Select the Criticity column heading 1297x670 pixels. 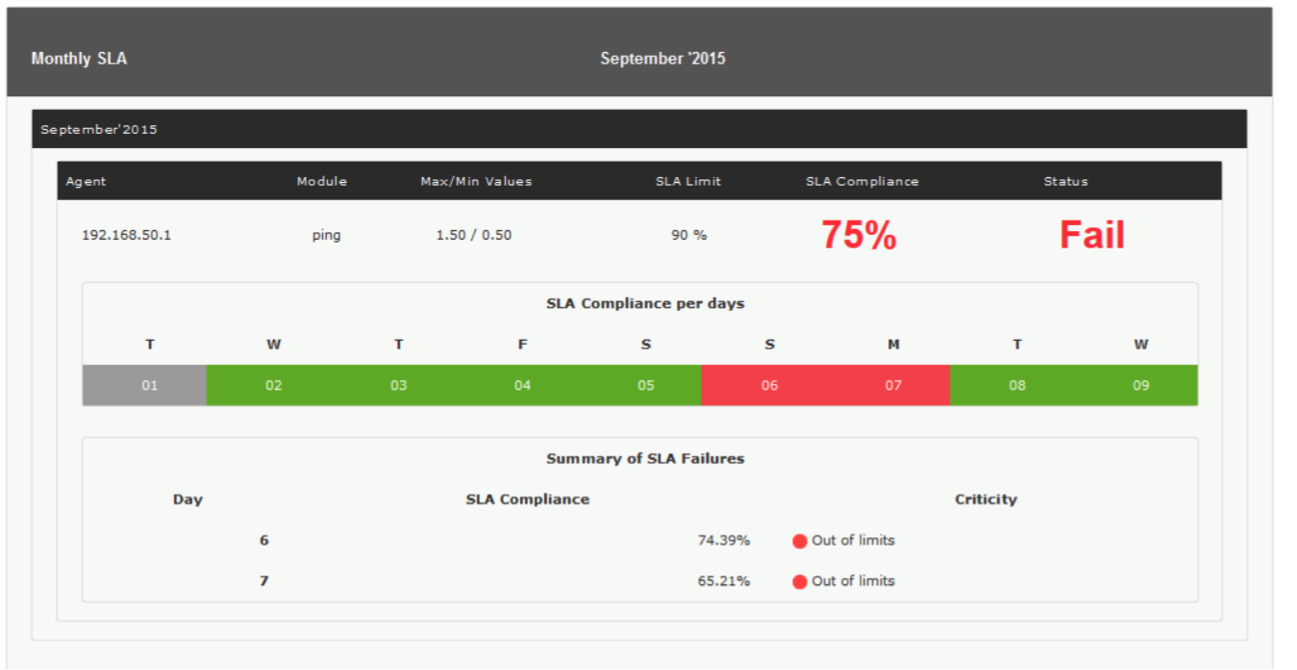click(x=986, y=500)
